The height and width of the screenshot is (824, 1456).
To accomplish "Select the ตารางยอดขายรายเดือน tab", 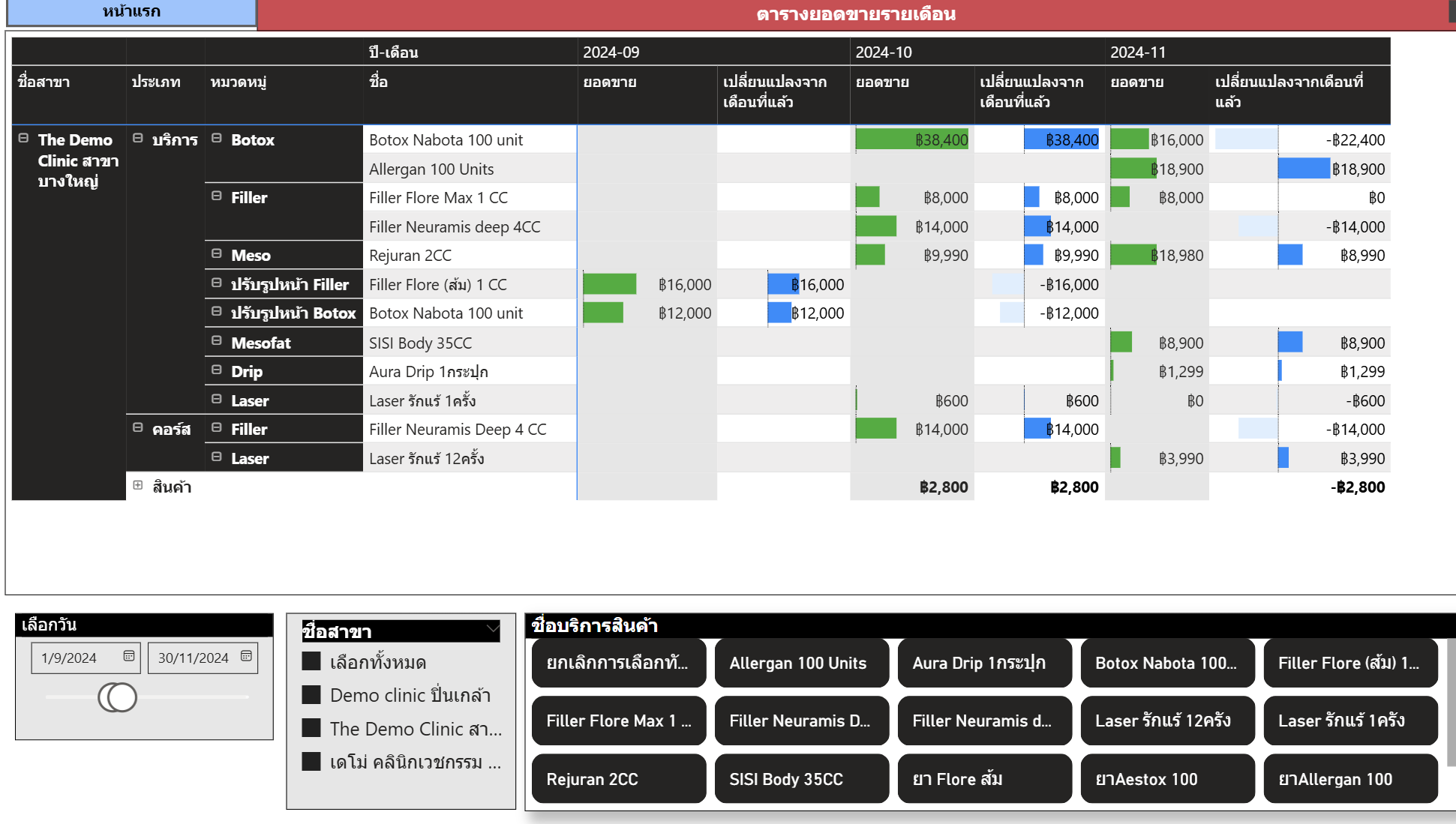I will (856, 13).
